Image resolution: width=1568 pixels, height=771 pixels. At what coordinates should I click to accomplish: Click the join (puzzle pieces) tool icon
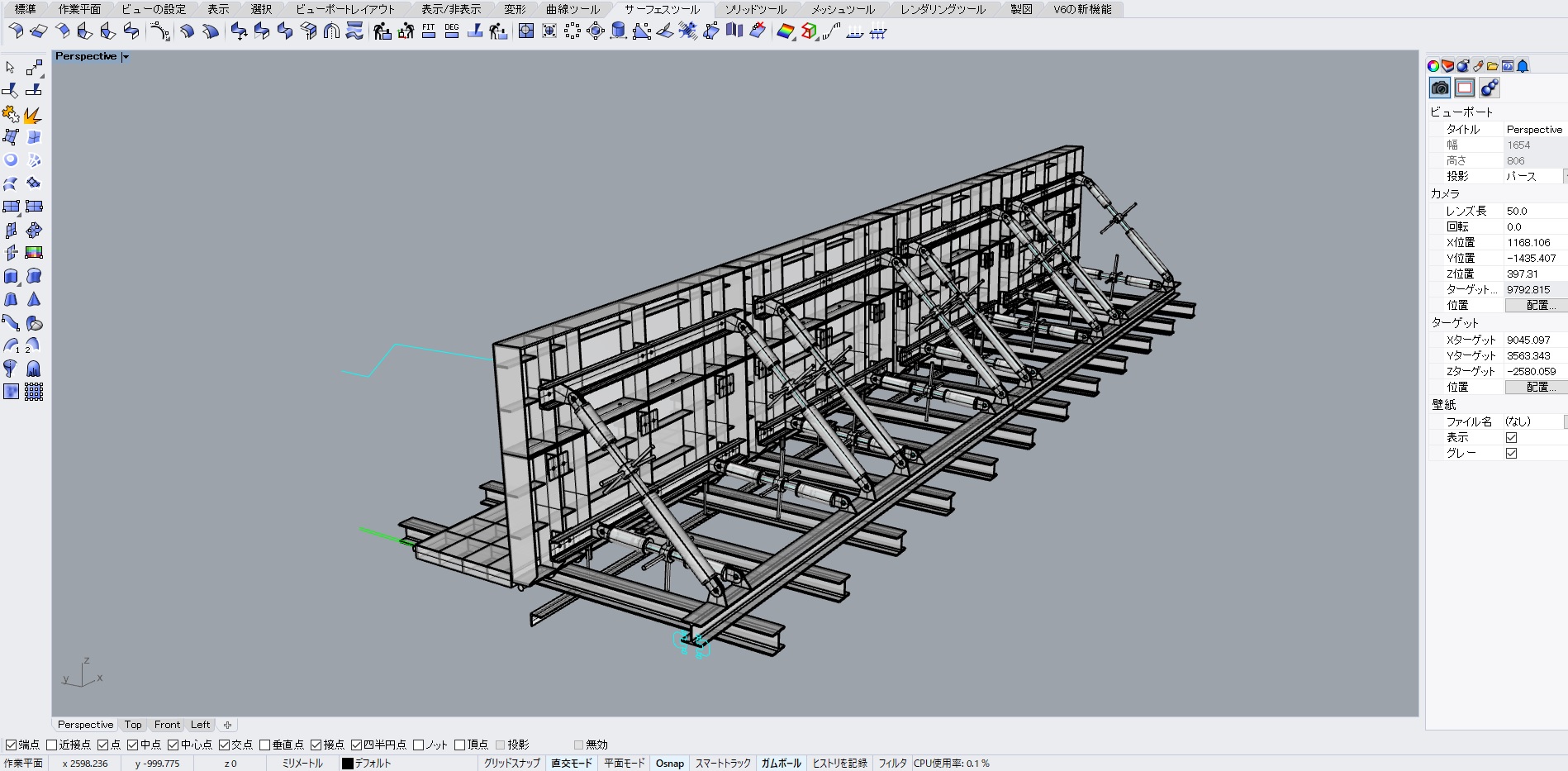(11, 114)
